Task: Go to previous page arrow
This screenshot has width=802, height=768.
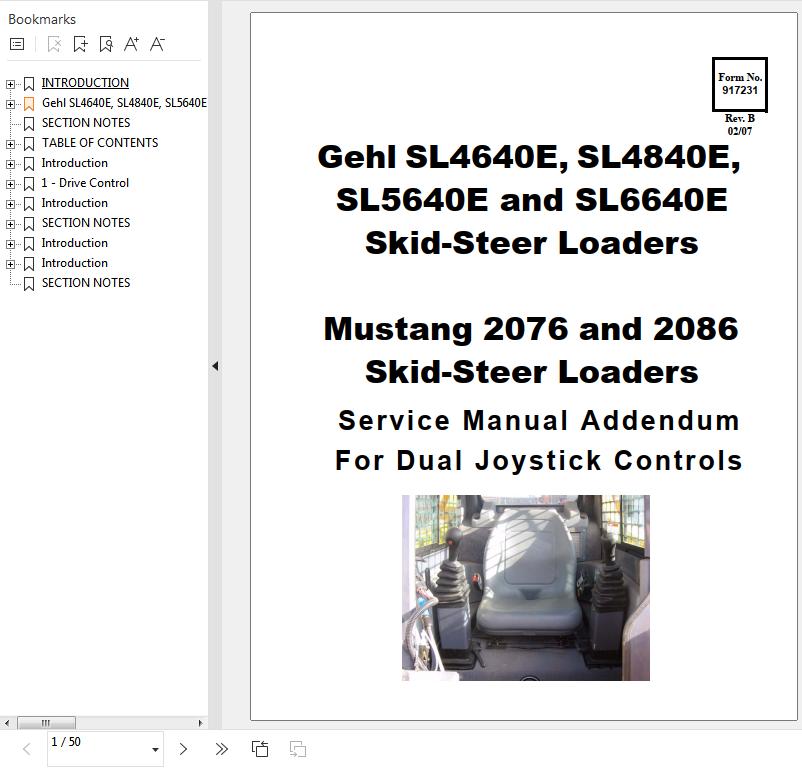Action: (x=27, y=750)
